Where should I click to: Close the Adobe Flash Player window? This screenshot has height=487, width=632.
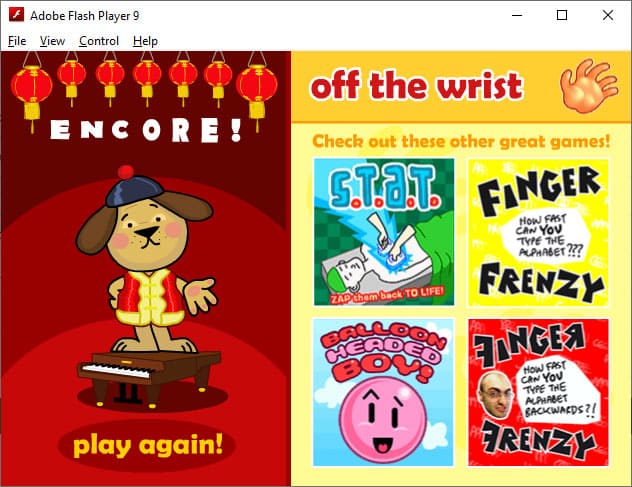[608, 15]
